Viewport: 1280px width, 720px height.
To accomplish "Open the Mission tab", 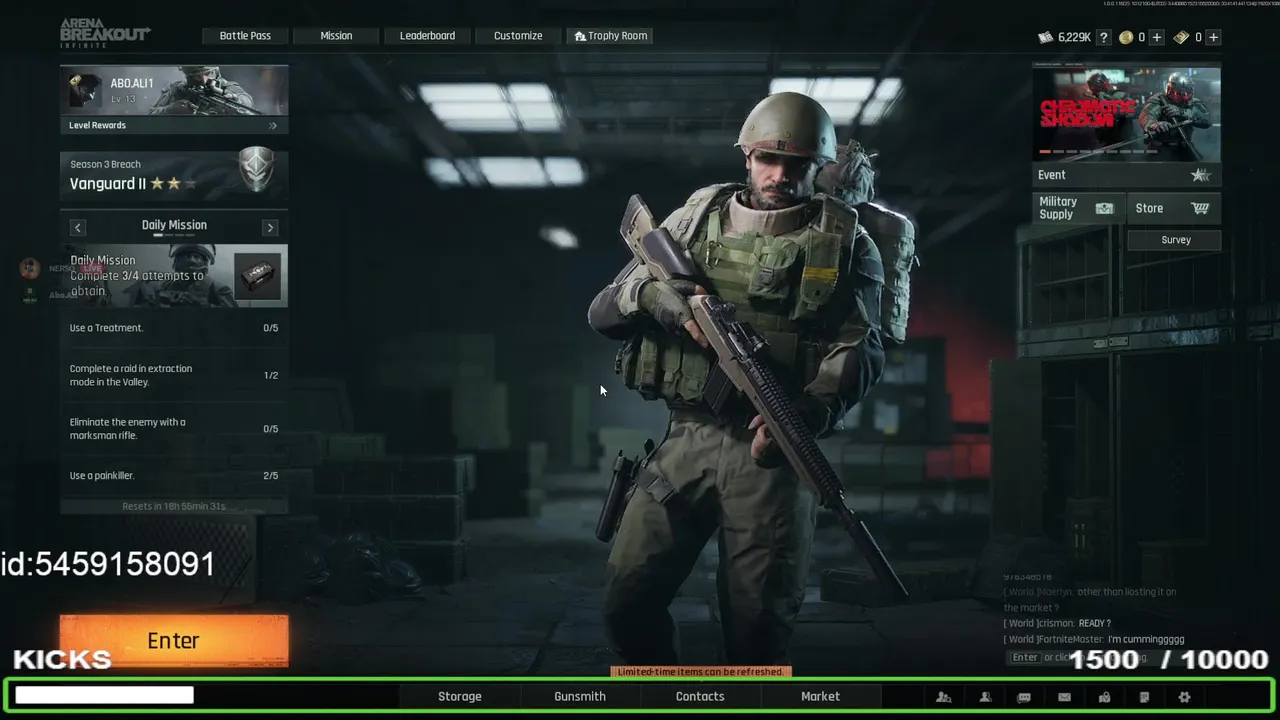I will [x=336, y=36].
